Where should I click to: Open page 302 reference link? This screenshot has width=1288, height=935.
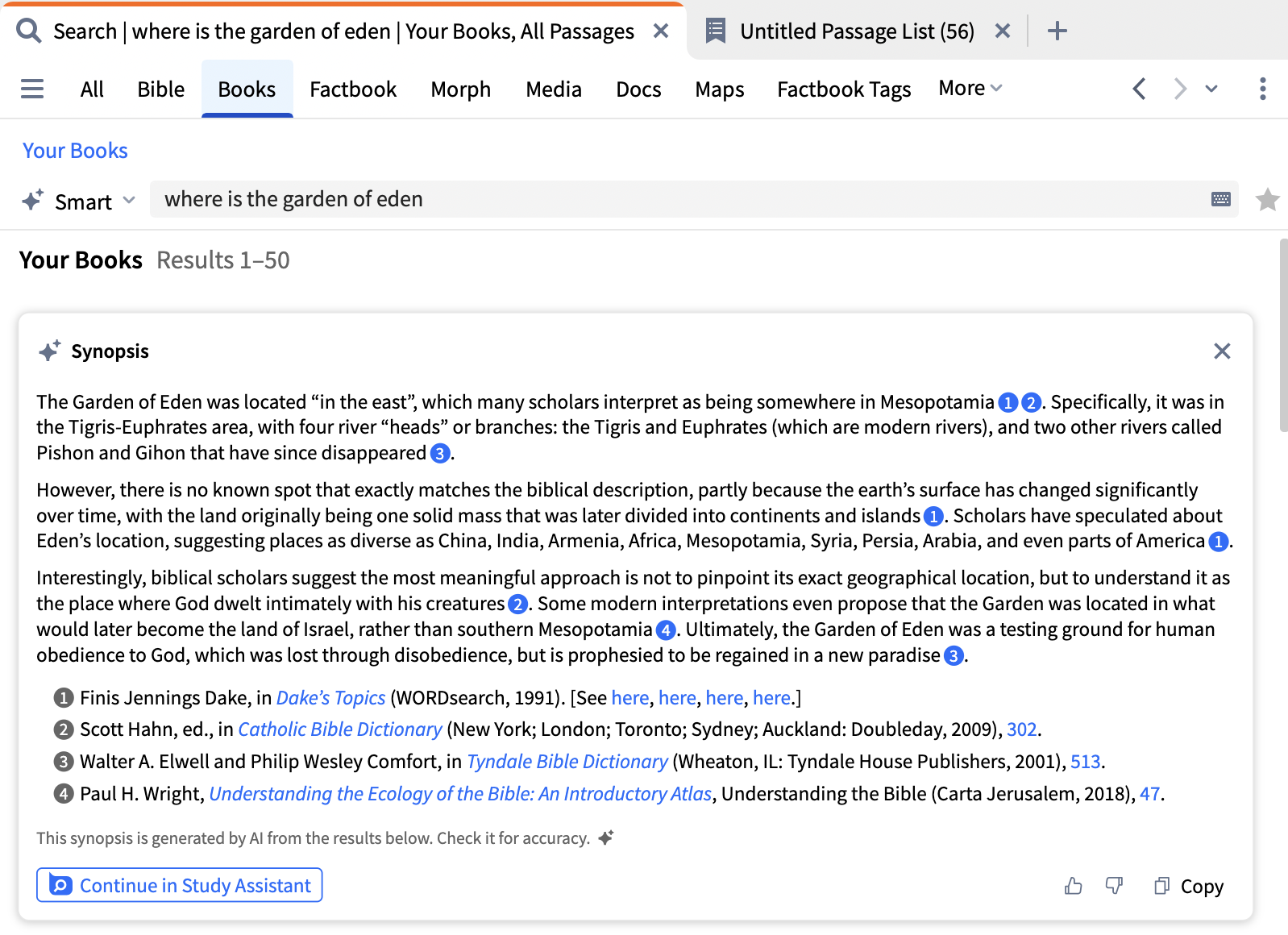pos(1021,729)
